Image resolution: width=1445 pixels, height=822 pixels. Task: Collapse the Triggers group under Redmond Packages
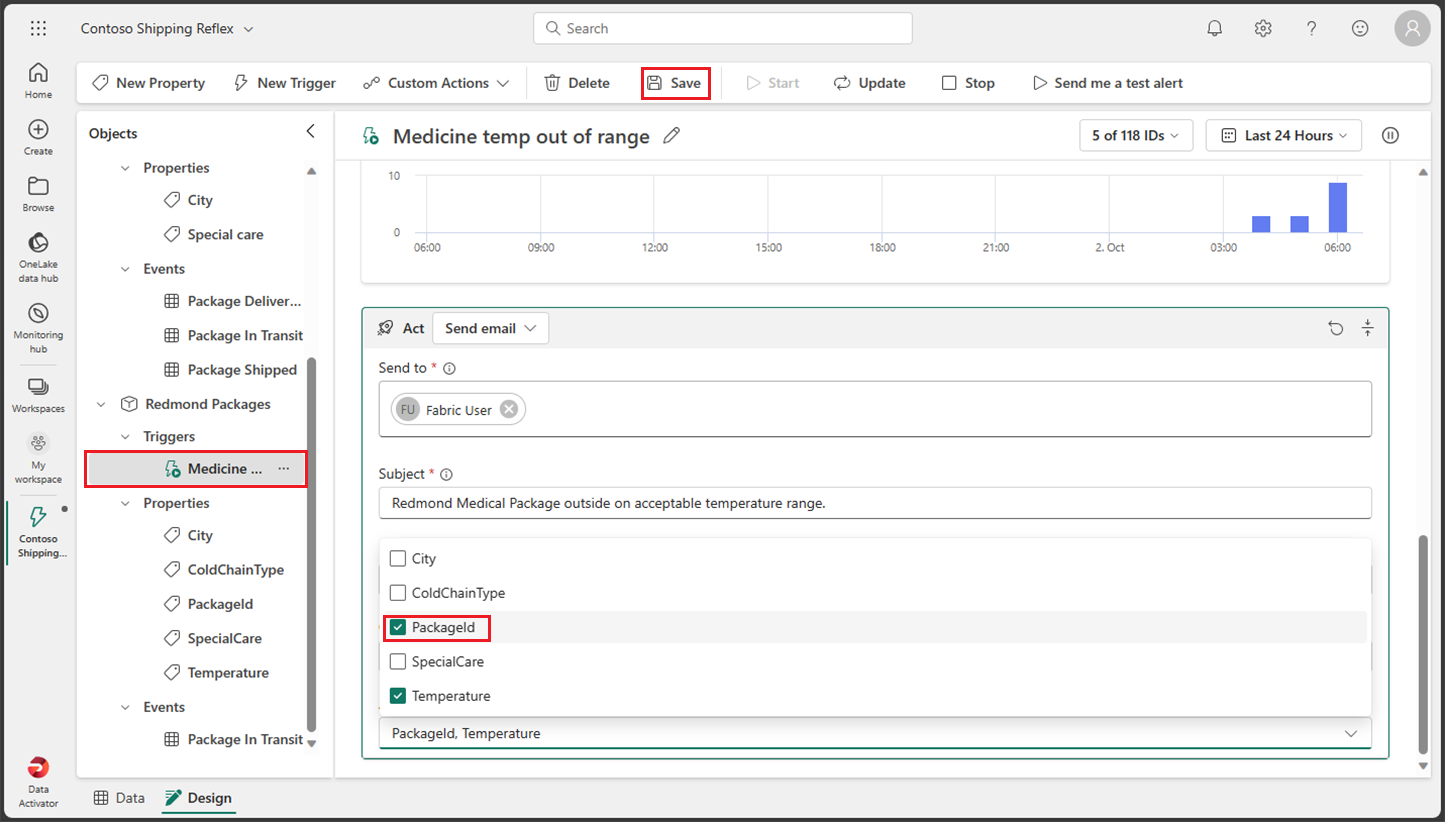[x=125, y=436]
